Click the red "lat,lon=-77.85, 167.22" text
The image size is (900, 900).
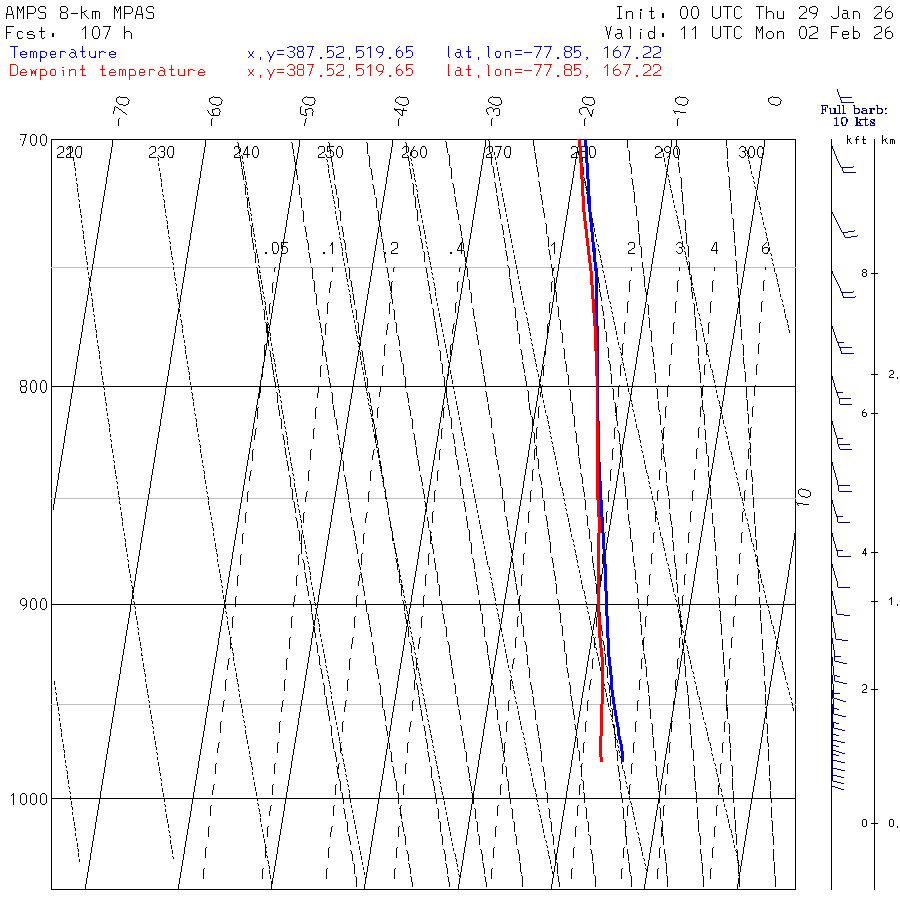tap(554, 71)
